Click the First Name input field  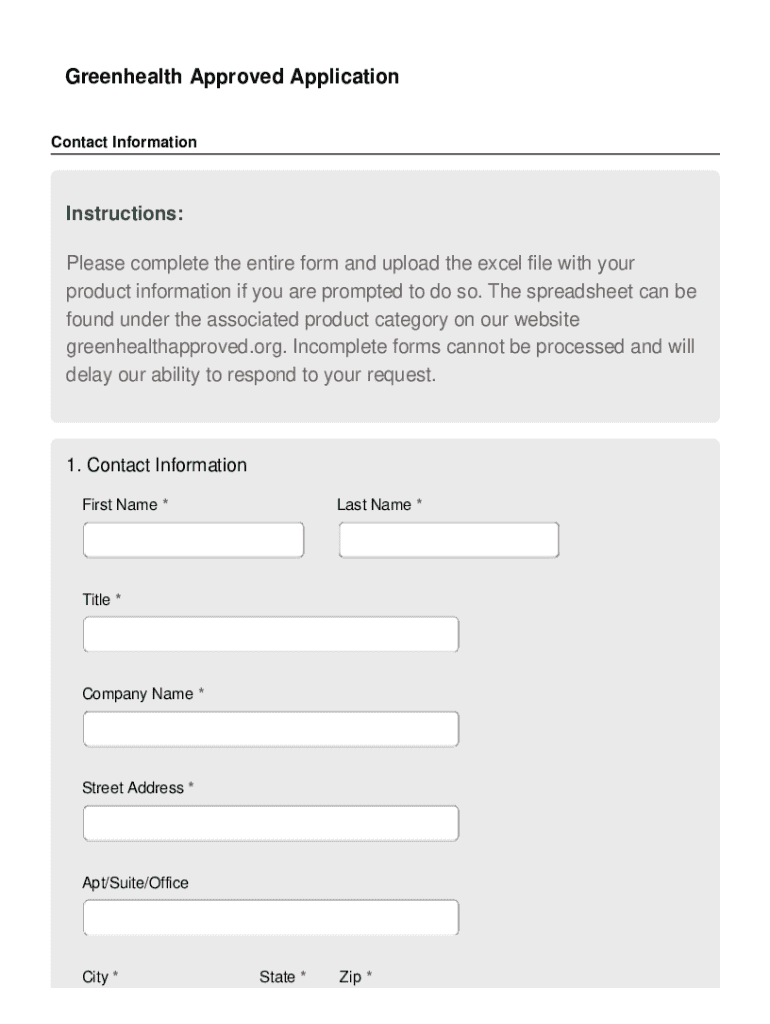pos(193,540)
